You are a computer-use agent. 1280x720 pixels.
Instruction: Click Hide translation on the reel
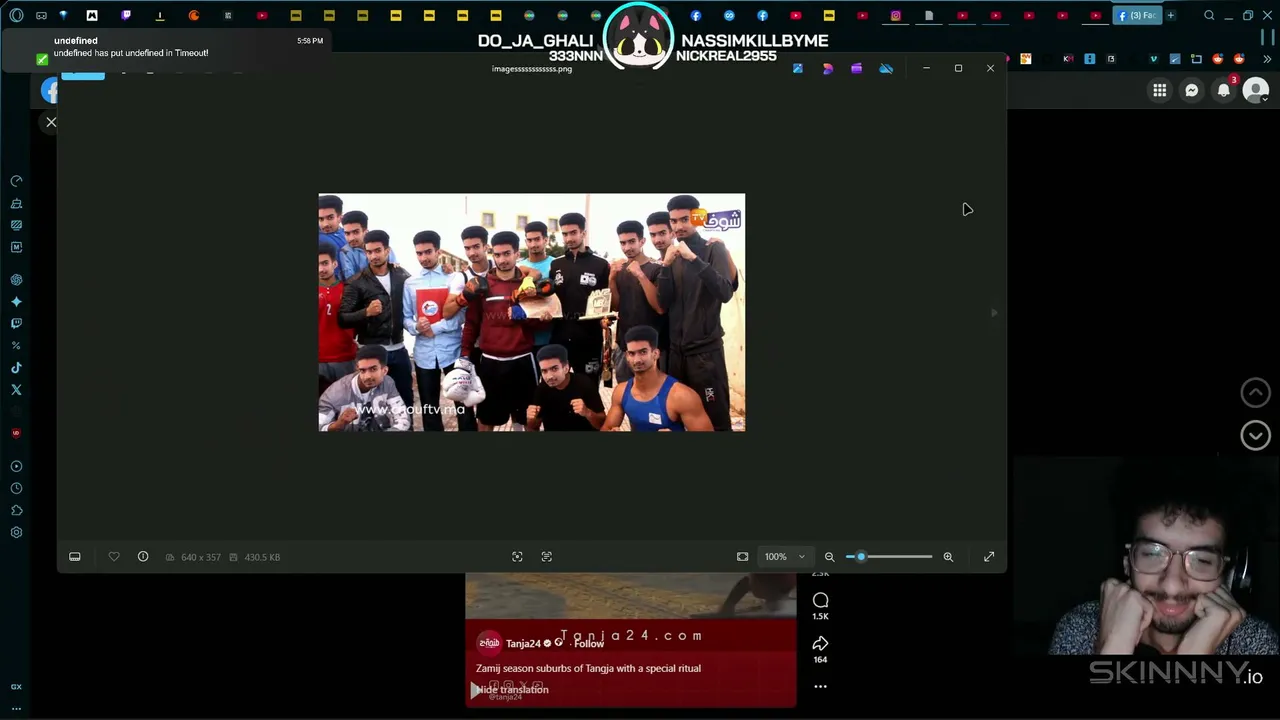point(513,690)
